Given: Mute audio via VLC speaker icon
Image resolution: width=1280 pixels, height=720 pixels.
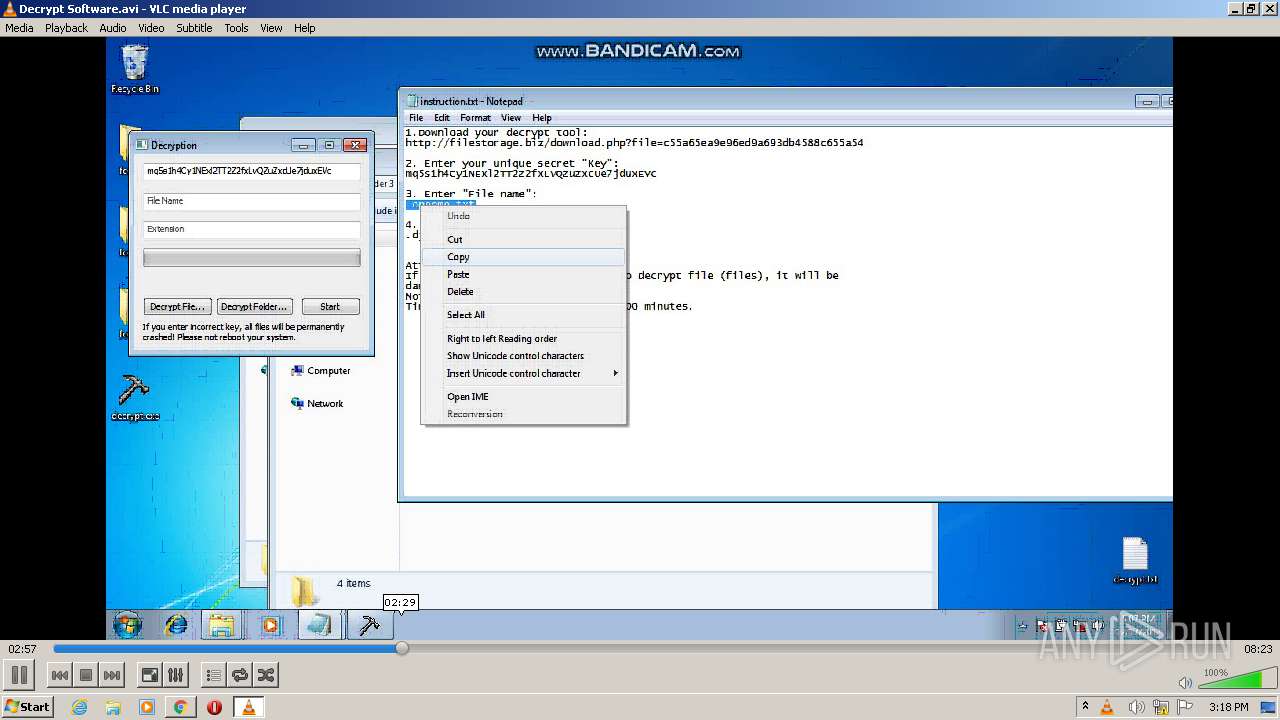Looking at the screenshot, I should click(x=1185, y=683).
